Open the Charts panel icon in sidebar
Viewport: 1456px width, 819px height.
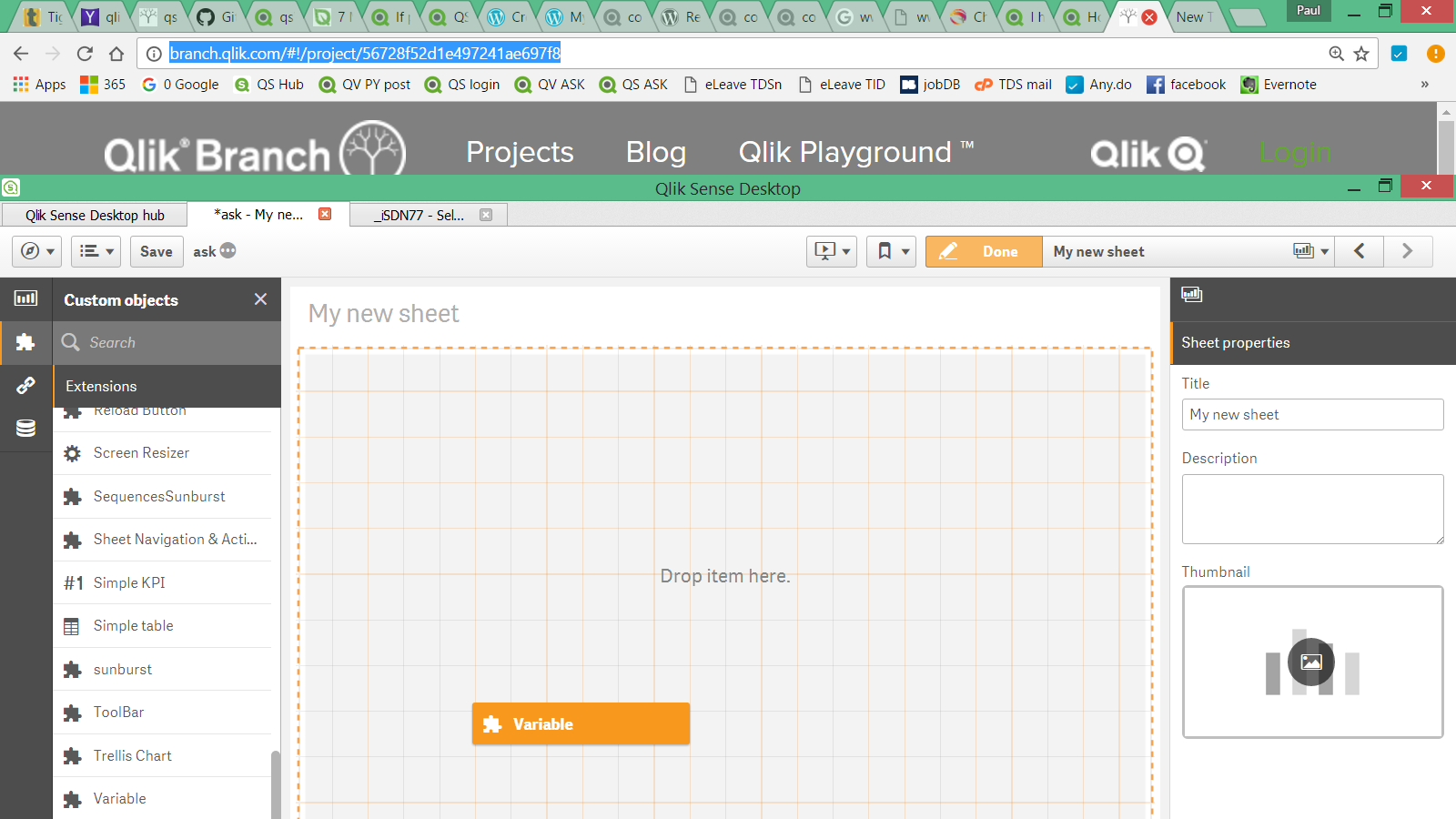(25, 298)
